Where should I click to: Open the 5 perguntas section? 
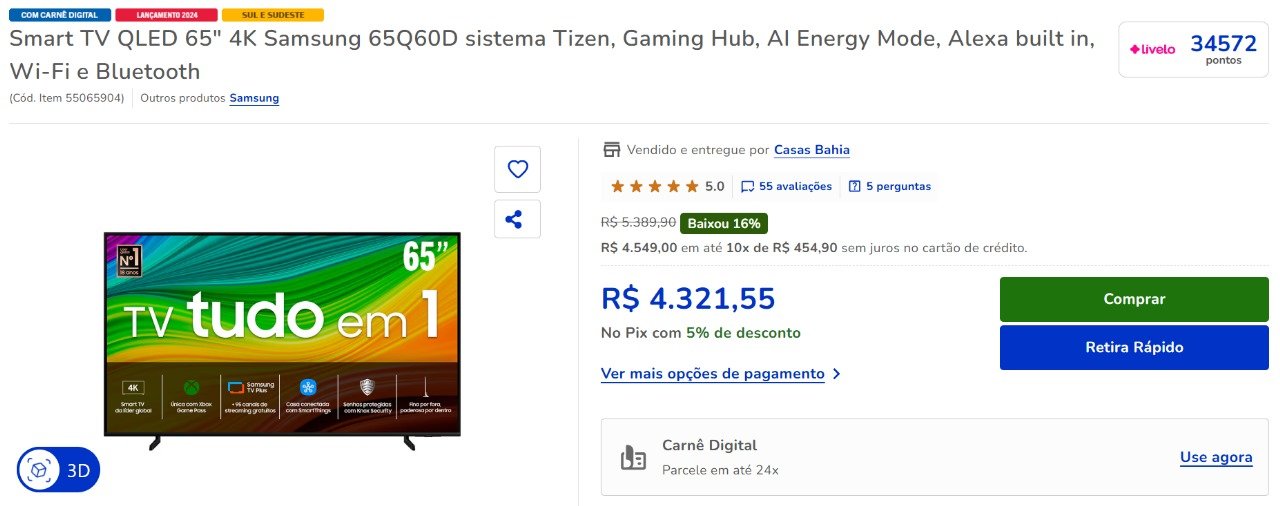click(898, 186)
